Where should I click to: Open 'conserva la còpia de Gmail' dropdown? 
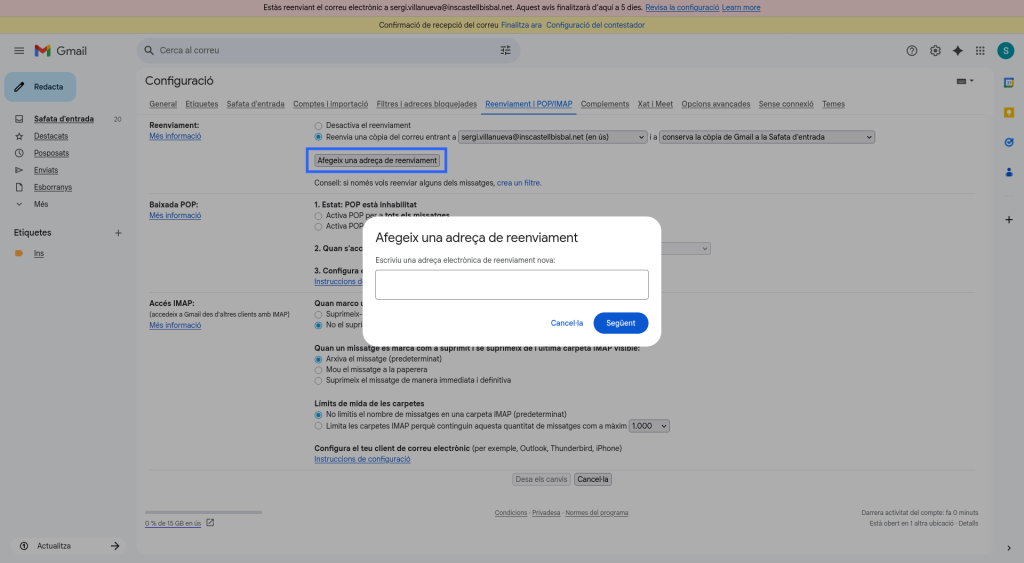[767, 137]
